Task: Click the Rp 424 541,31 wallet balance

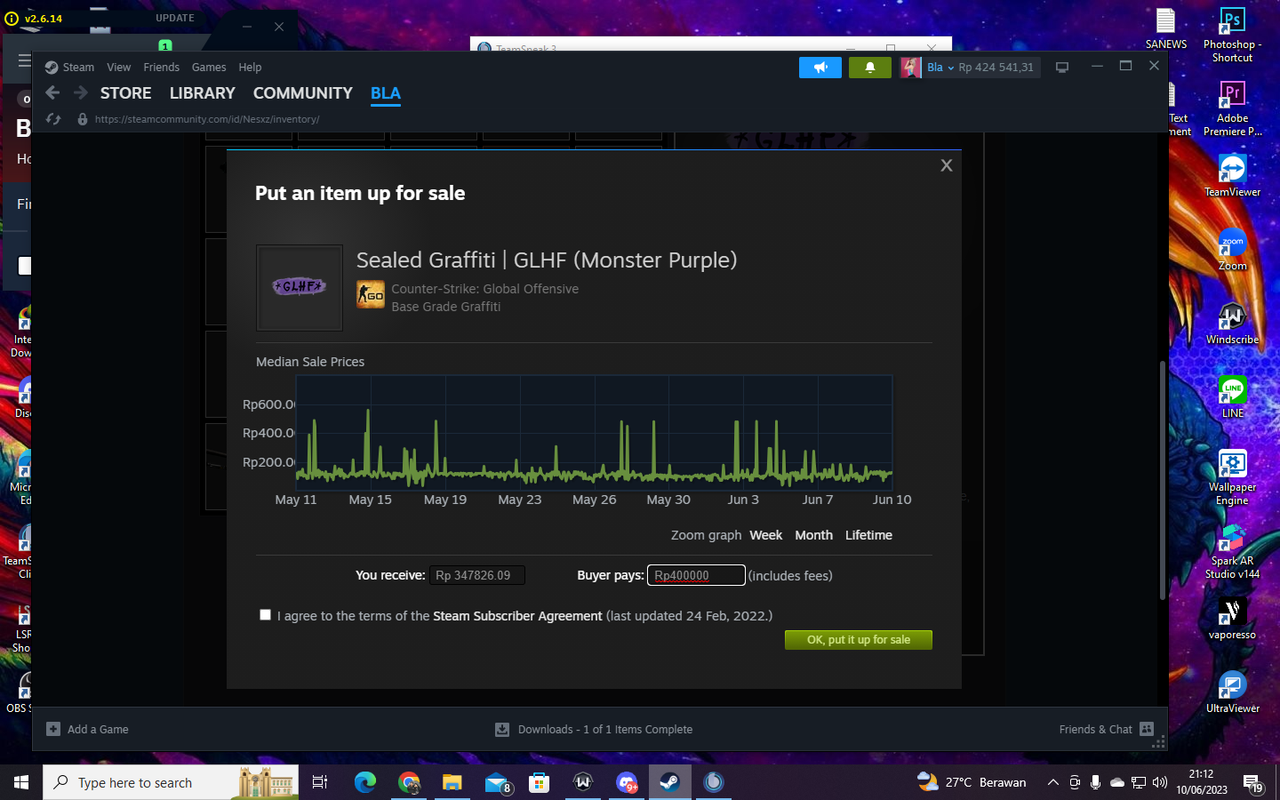Action: 996,67
